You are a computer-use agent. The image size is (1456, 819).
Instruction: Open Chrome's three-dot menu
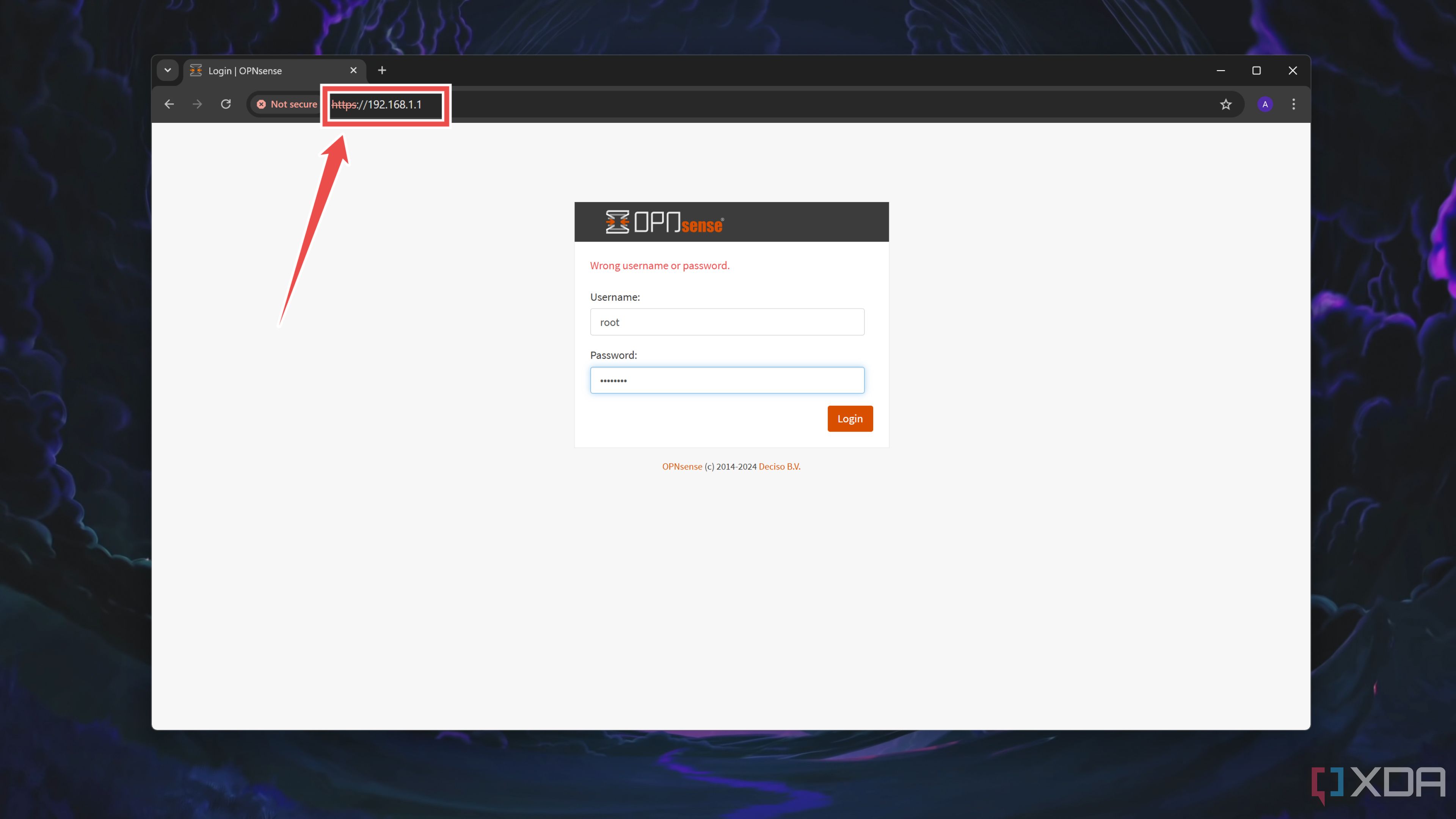point(1293,104)
